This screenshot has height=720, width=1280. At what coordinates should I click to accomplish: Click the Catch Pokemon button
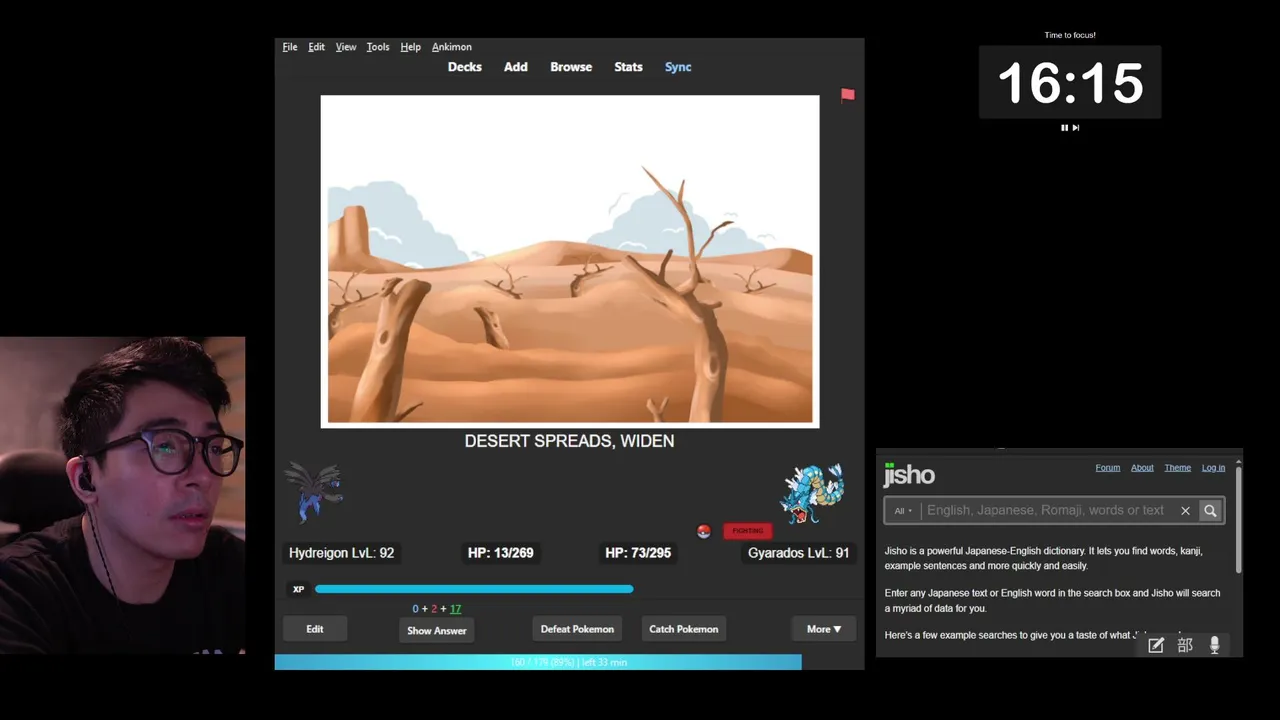point(684,629)
